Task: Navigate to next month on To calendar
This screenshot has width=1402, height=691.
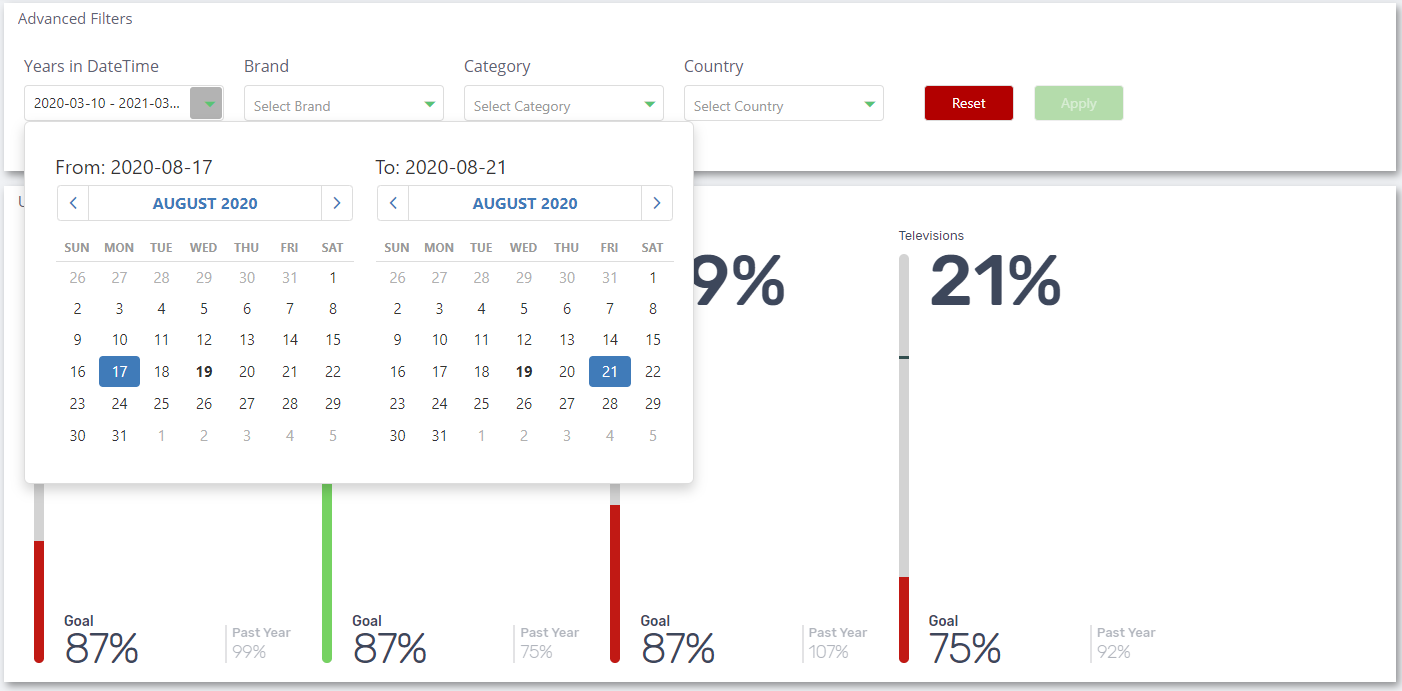Action: pyautogui.click(x=657, y=203)
